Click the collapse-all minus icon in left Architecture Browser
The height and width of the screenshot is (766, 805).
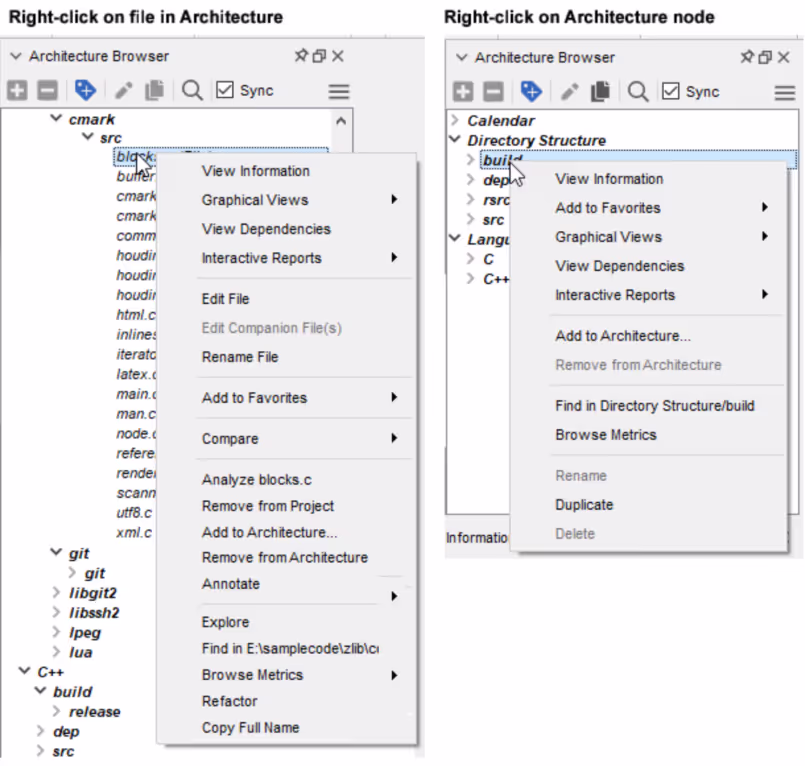pyautogui.click(x=48, y=90)
